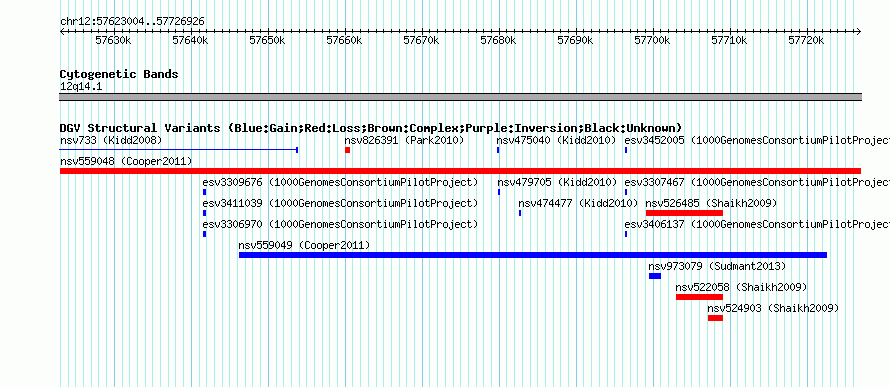This screenshot has width=890, height=387.
Task: Select the long red nsv559048 loss bar
Action: [460, 171]
